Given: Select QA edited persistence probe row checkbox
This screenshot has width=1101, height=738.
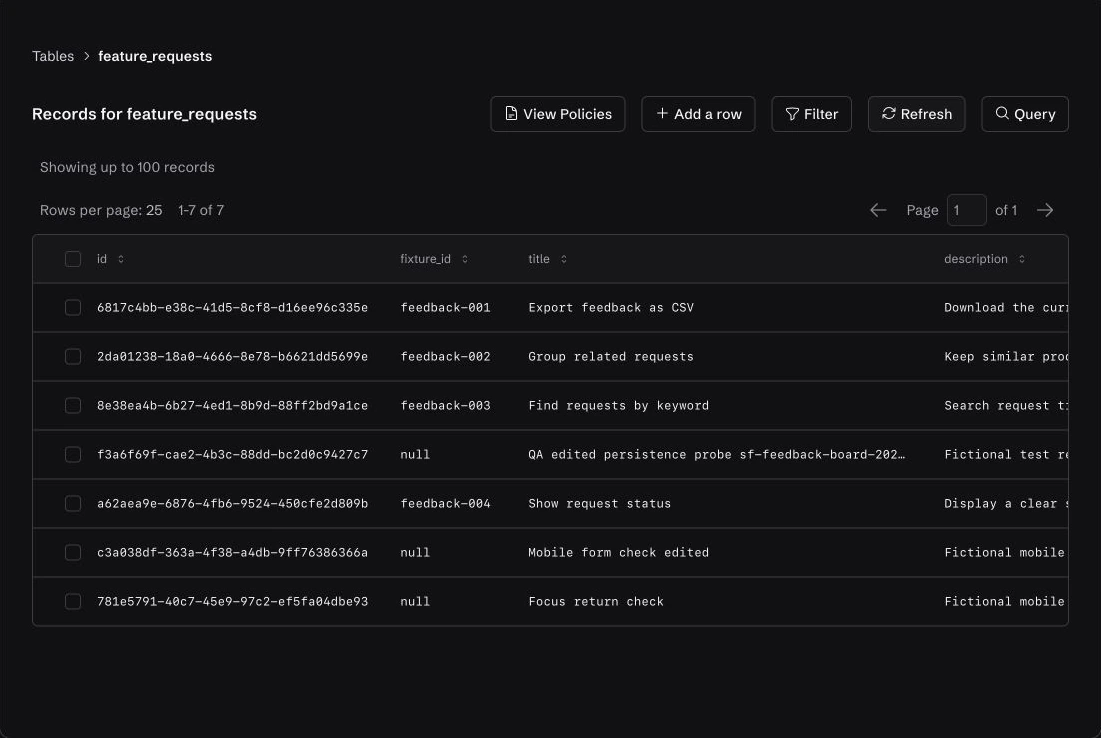Looking at the screenshot, I should point(73,454).
